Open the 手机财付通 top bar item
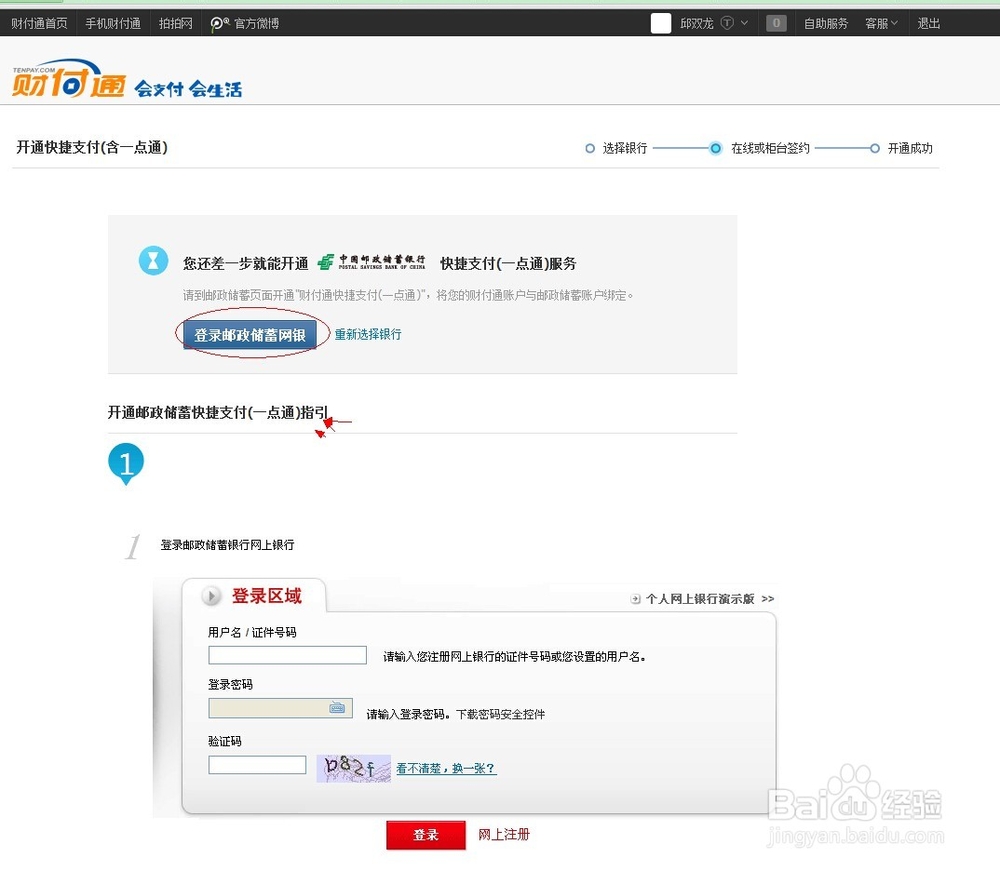Image resolution: width=1000 pixels, height=871 pixels. (x=113, y=24)
